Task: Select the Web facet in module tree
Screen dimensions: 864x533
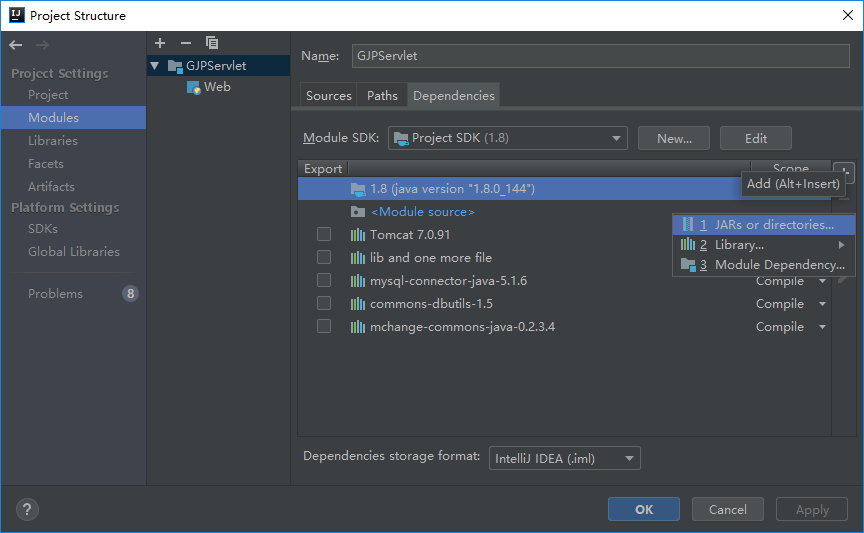Action: click(217, 87)
